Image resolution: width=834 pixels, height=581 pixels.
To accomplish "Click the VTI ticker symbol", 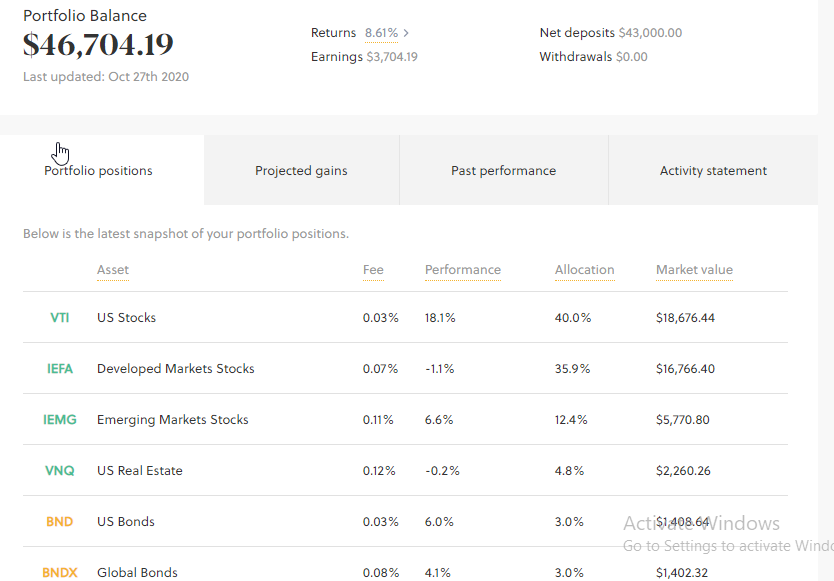I will 60,318.
